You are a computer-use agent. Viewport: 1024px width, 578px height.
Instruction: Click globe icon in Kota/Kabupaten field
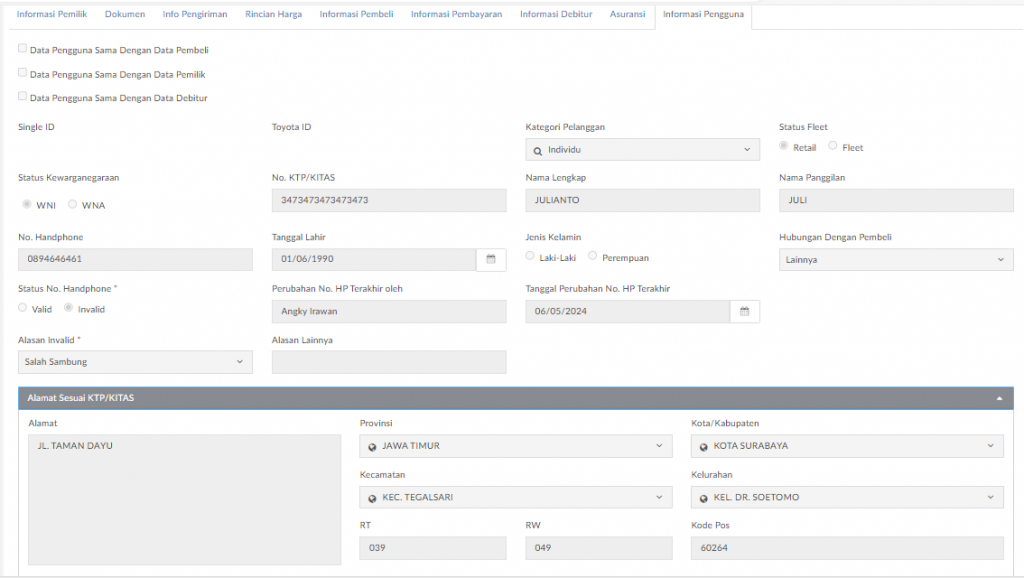703,447
